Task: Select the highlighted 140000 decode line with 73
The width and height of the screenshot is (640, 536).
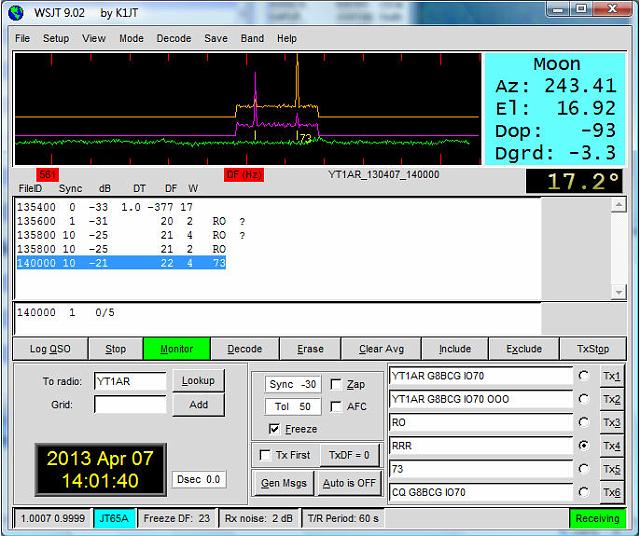Action: 121,263
